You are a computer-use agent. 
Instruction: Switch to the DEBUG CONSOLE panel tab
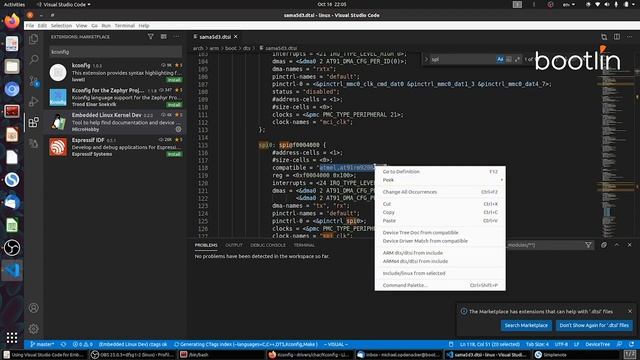268,245
